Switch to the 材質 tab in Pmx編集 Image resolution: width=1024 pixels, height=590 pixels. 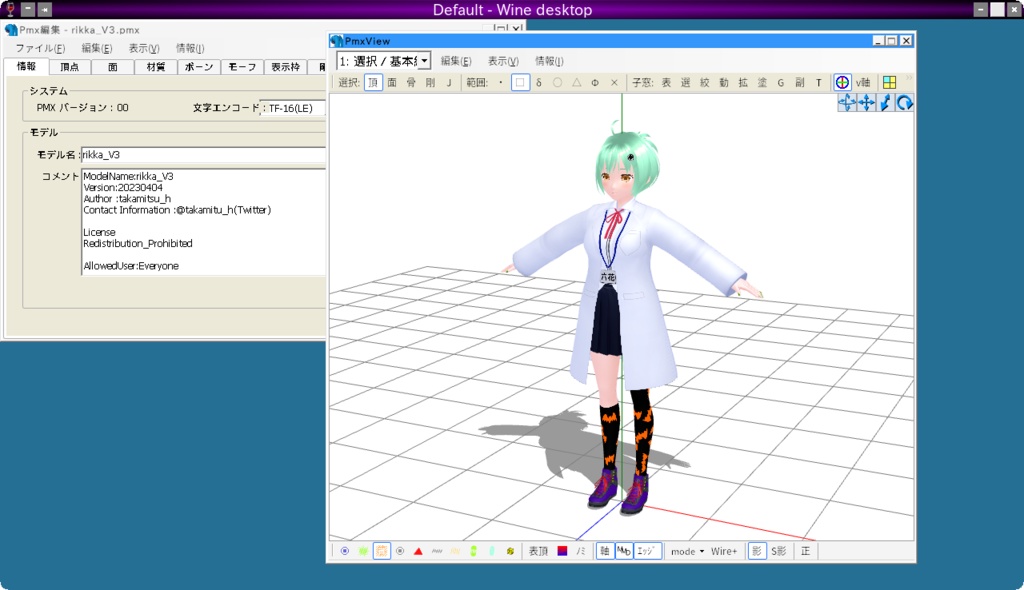(x=156, y=67)
